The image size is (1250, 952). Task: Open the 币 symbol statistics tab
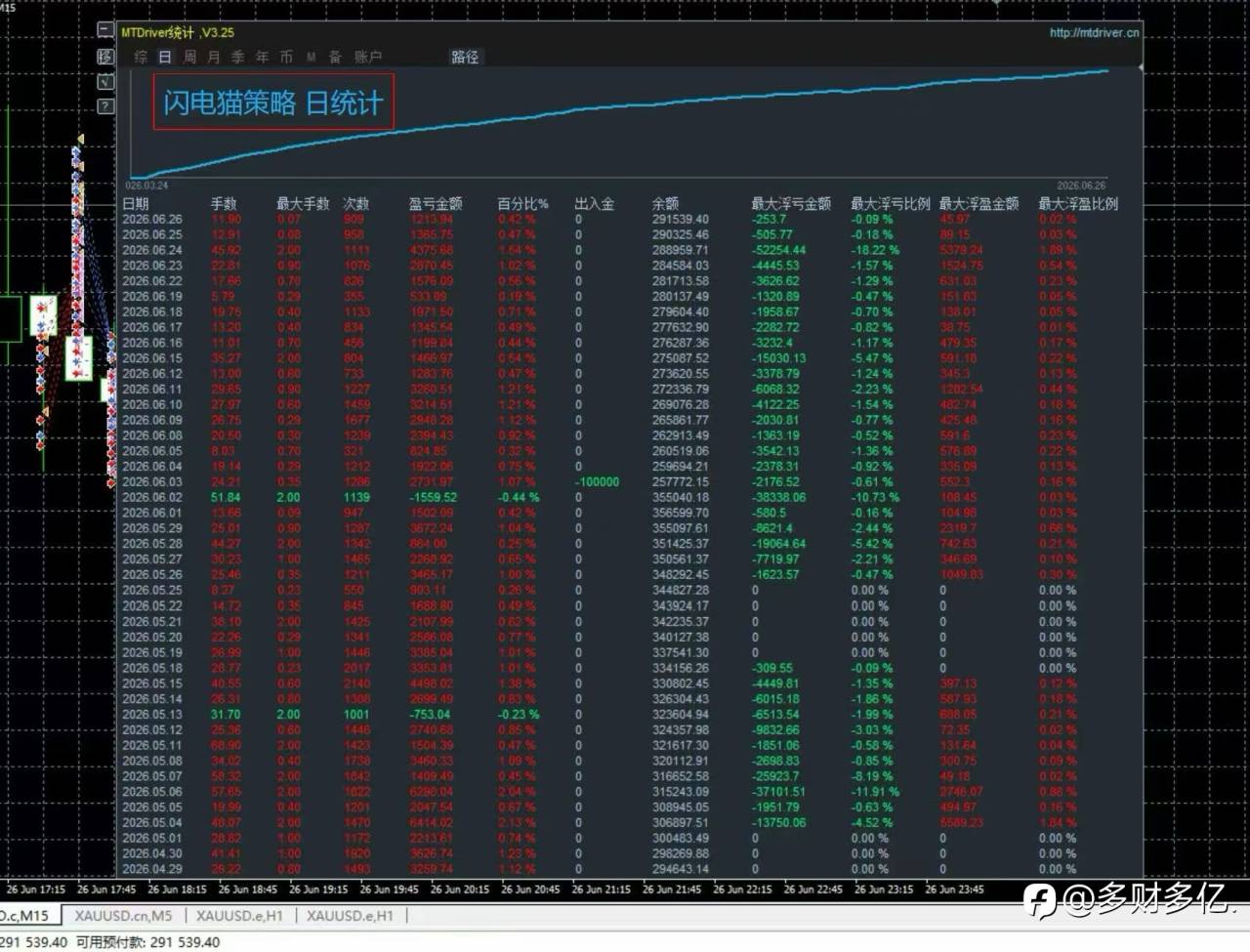point(286,57)
